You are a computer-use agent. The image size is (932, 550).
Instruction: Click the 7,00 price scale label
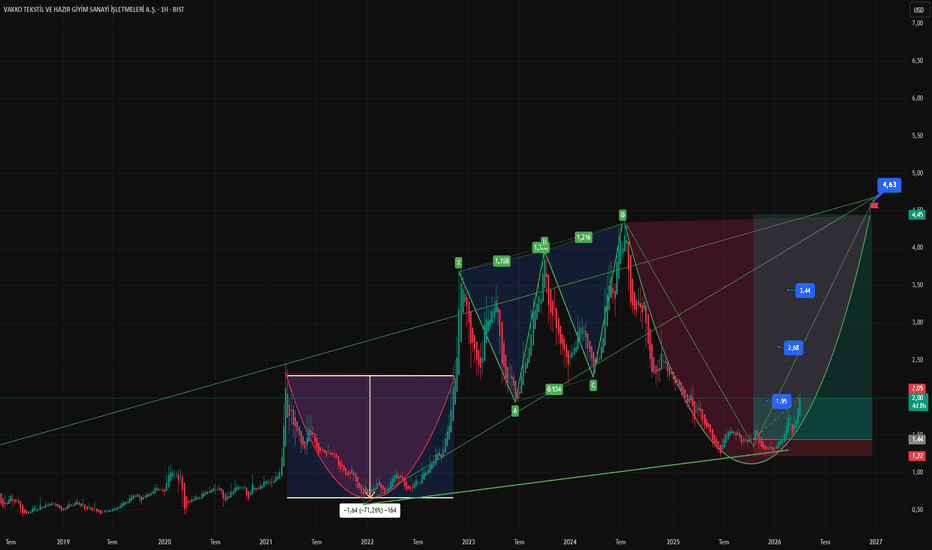917,23
